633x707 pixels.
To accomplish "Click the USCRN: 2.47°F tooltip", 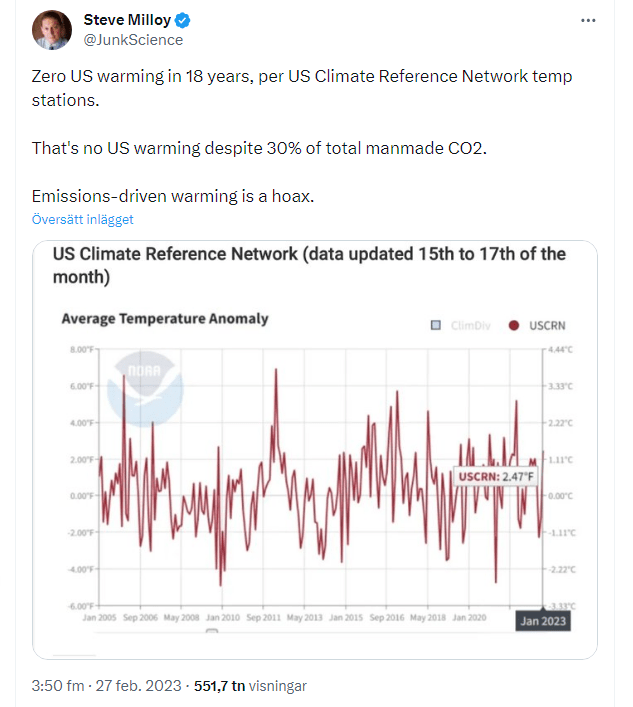I will coord(497,477).
